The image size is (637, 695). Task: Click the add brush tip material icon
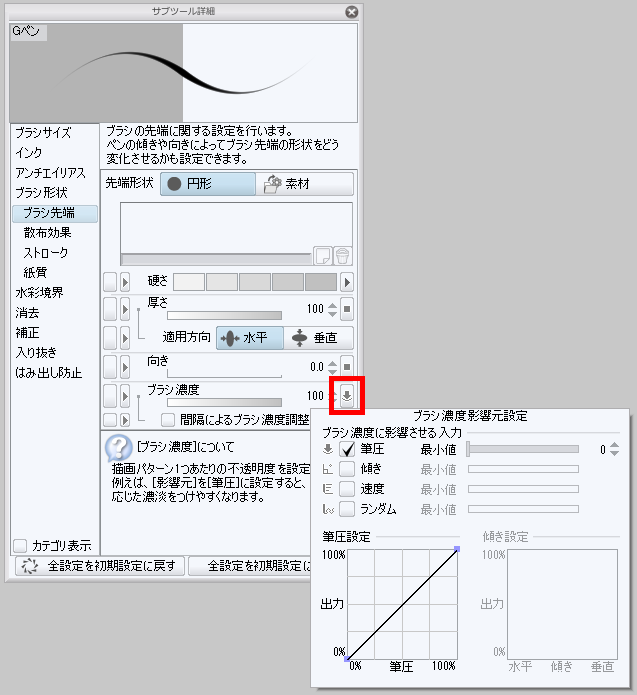(323, 256)
